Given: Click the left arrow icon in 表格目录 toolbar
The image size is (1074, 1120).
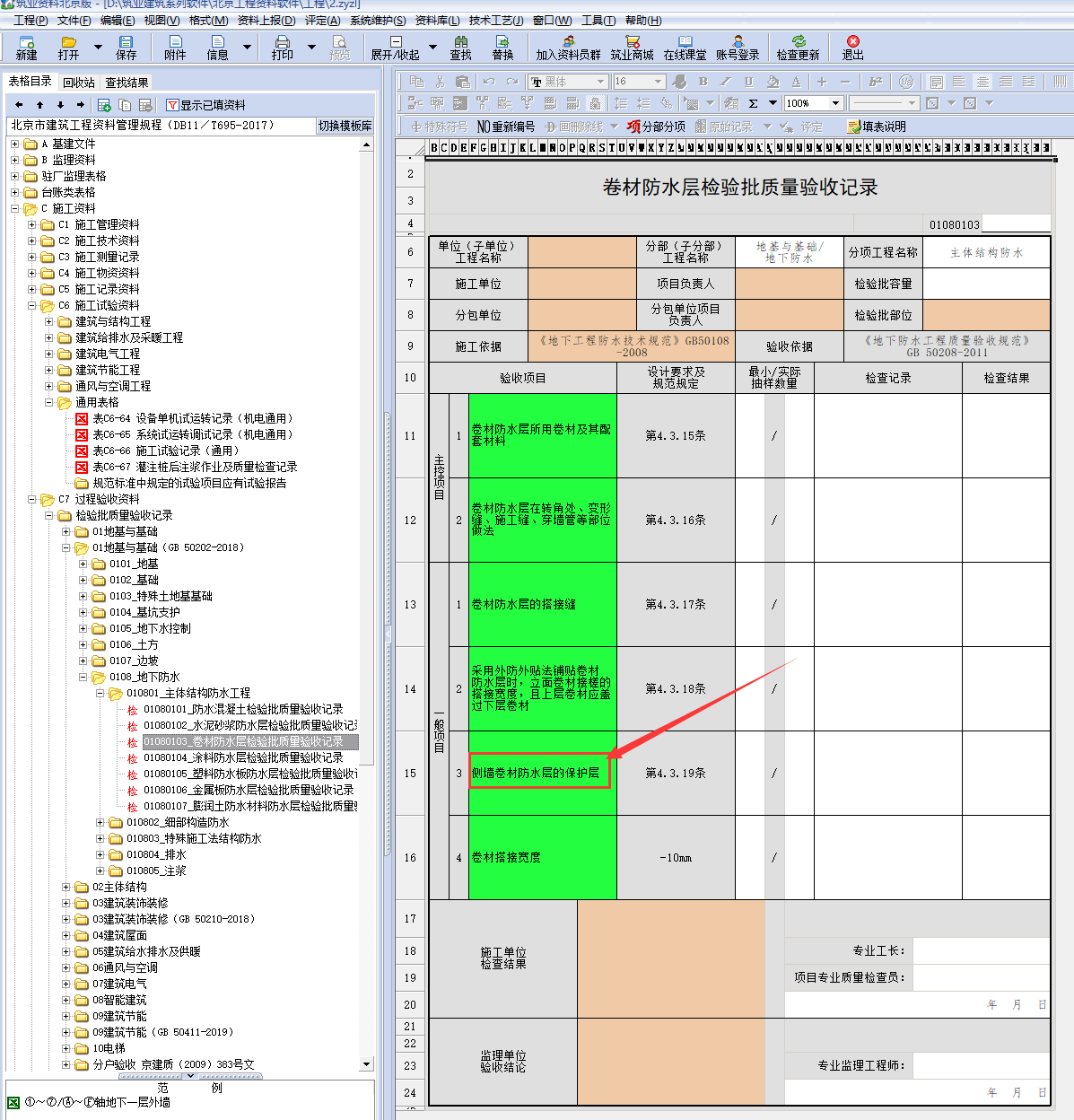Looking at the screenshot, I should (19, 105).
